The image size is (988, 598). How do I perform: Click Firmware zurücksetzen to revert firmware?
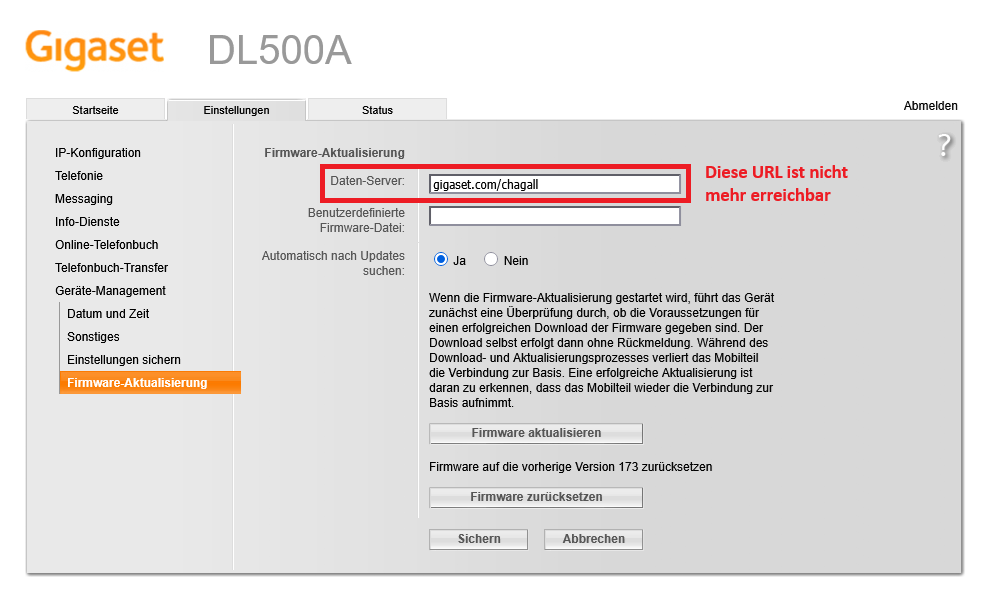click(x=535, y=497)
